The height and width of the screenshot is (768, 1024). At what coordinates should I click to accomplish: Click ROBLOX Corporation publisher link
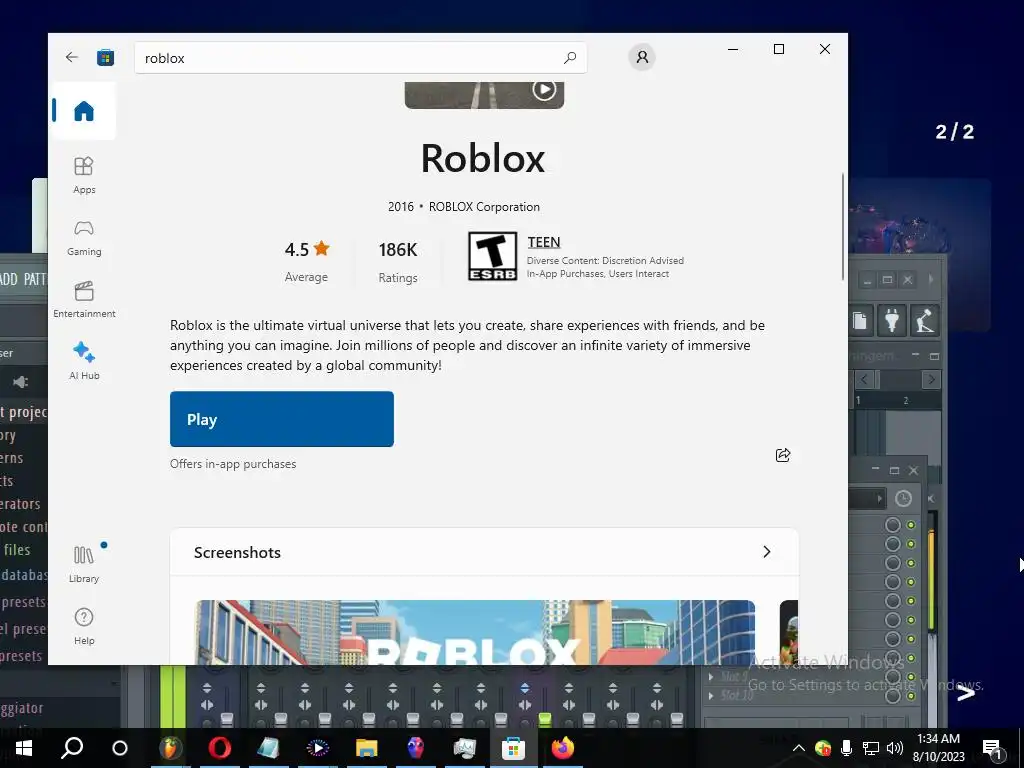pyautogui.click(x=484, y=207)
